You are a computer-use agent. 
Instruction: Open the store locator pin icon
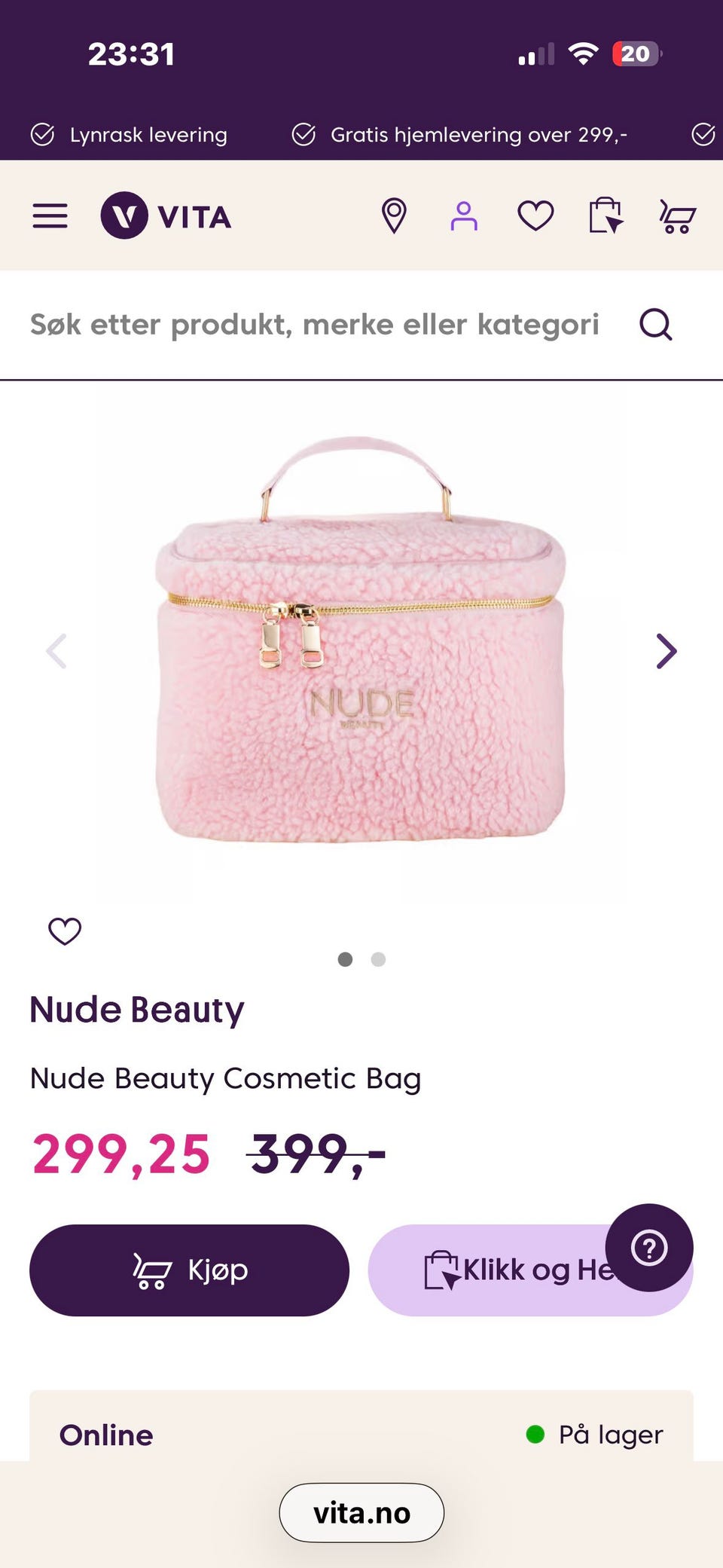(x=394, y=216)
